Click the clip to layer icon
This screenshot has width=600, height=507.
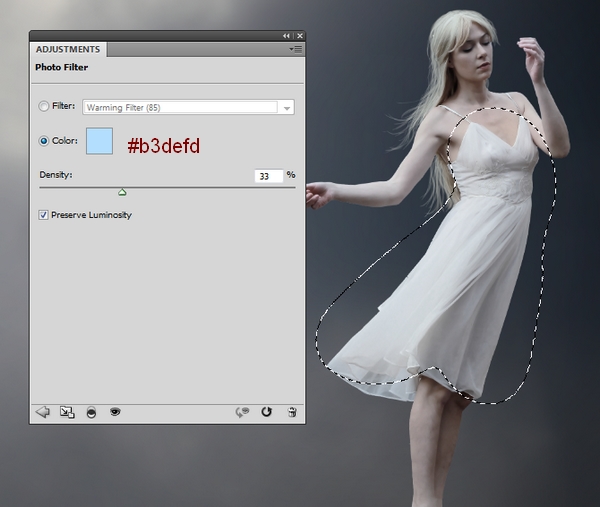(91, 411)
